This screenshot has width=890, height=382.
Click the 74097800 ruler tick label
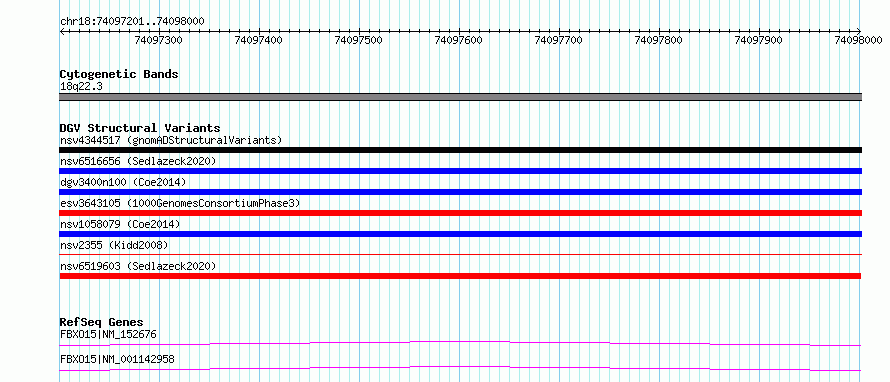tap(658, 40)
